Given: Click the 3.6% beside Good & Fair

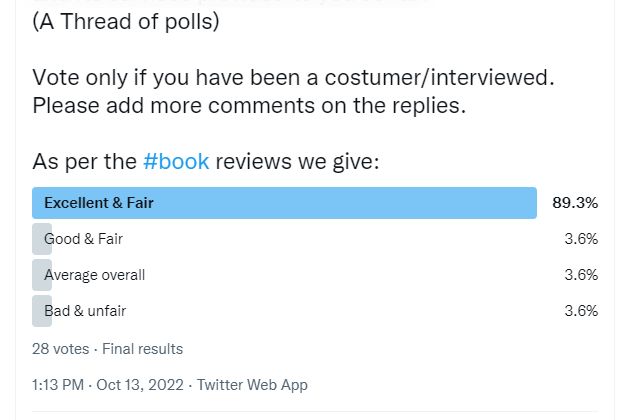Looking at the screenshot, I should click(x=581, y=239).
